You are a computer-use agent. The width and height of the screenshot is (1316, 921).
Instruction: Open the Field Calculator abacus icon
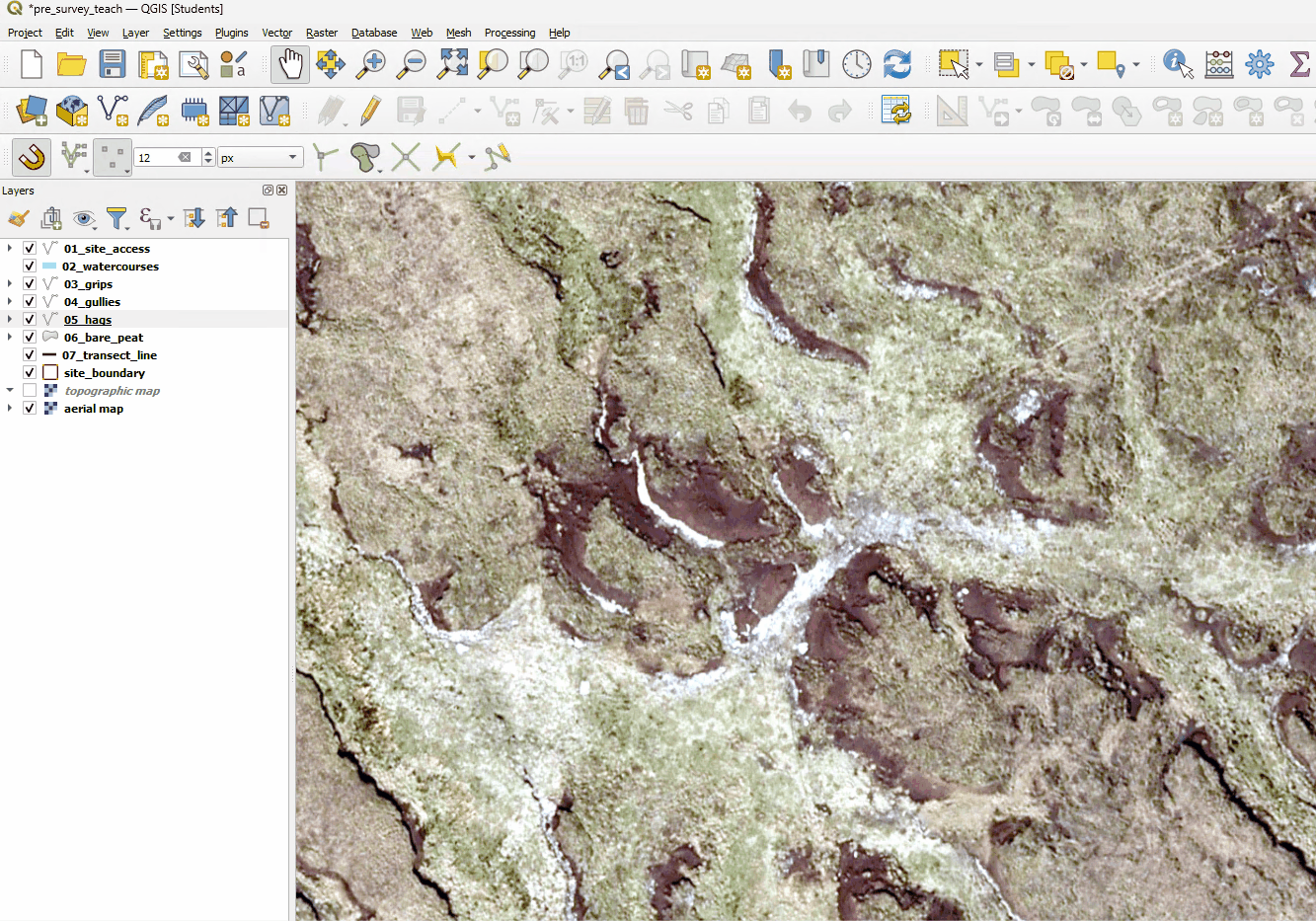1219,65
